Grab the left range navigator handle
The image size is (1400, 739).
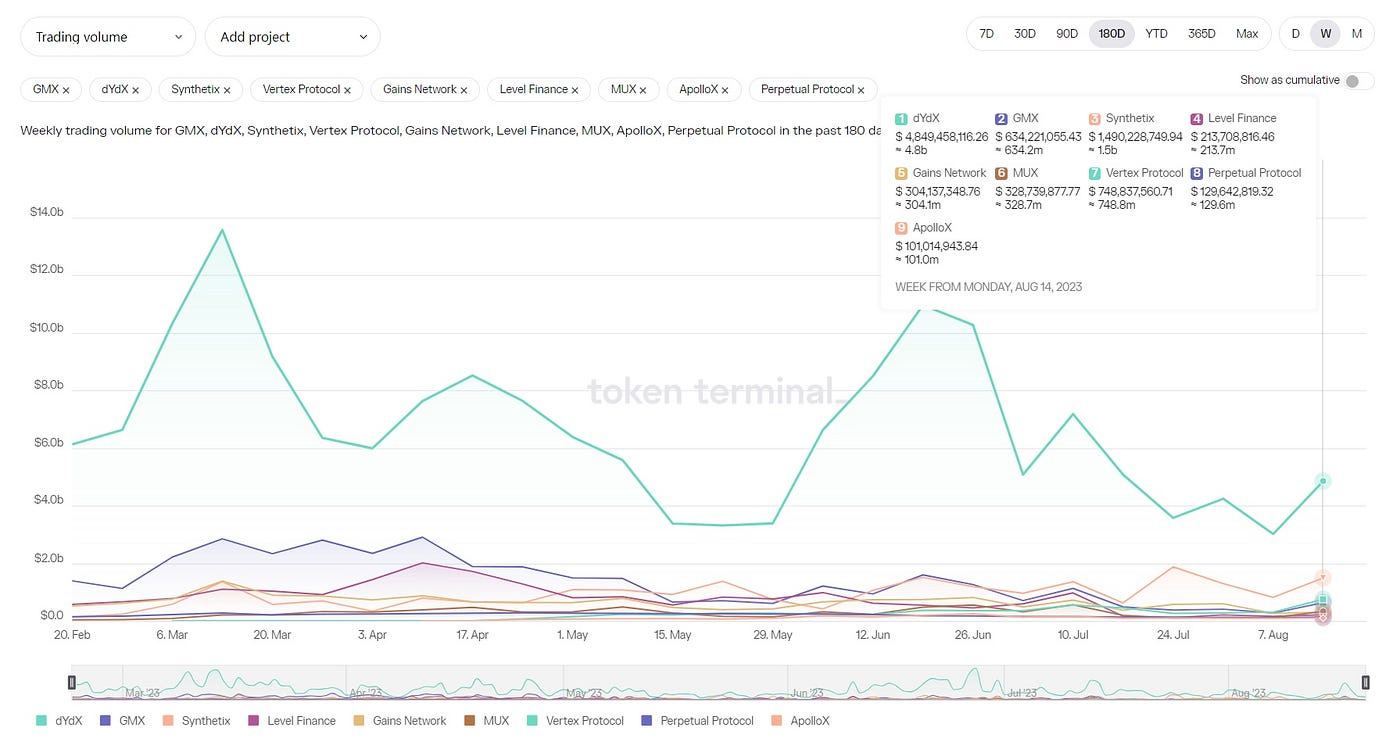tap(71, 682)
